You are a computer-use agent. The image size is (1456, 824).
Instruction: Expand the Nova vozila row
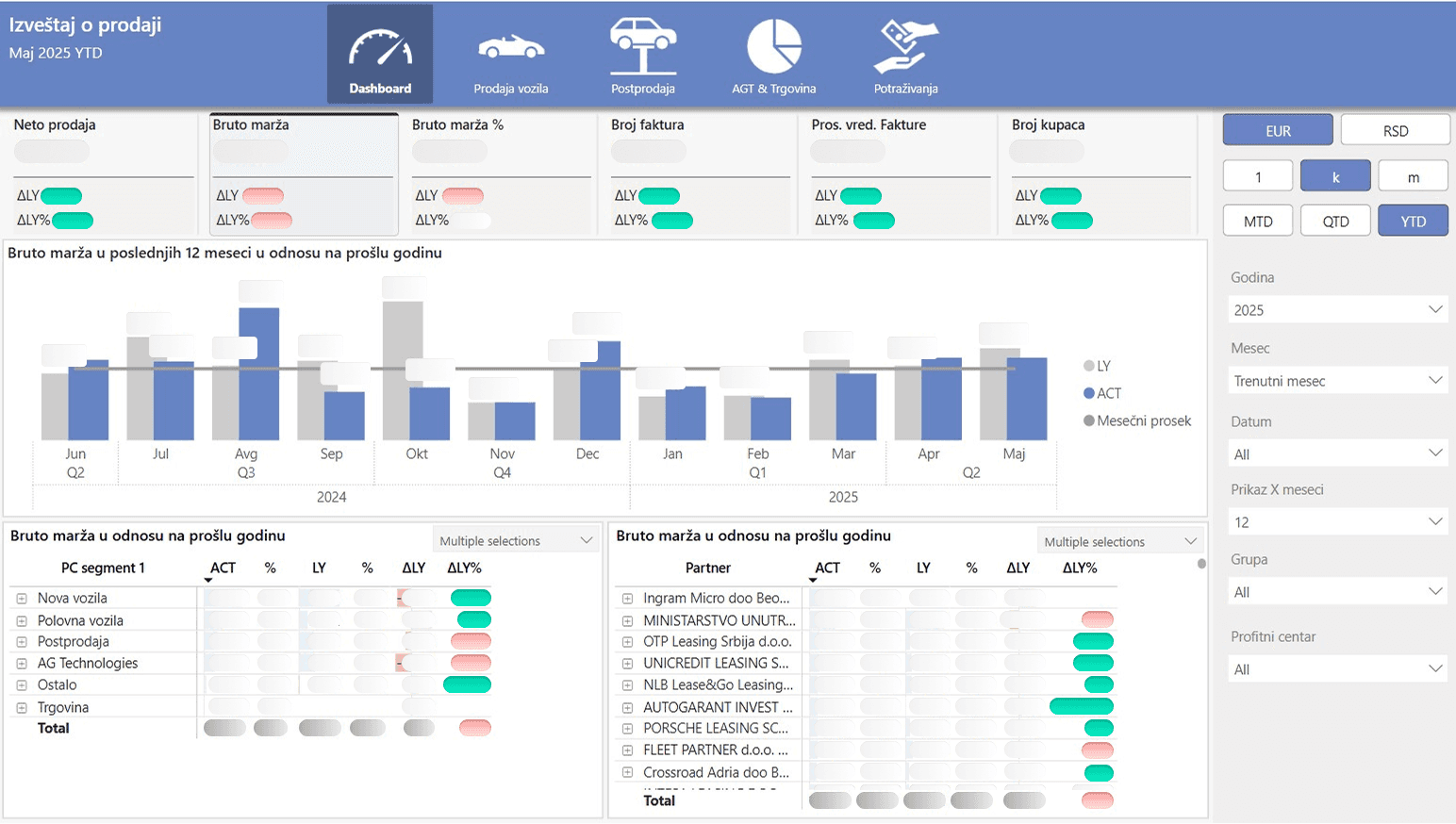click(x=21, y=598)
